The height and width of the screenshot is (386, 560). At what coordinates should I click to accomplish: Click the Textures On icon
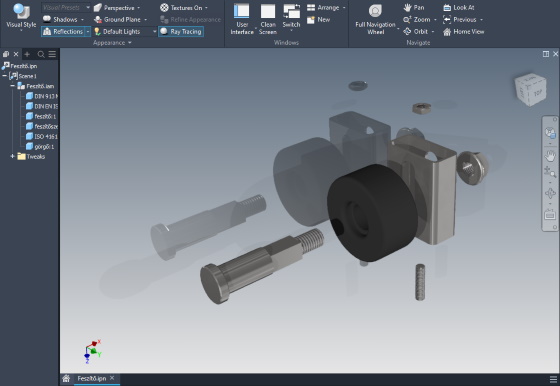tap(164, 7)
